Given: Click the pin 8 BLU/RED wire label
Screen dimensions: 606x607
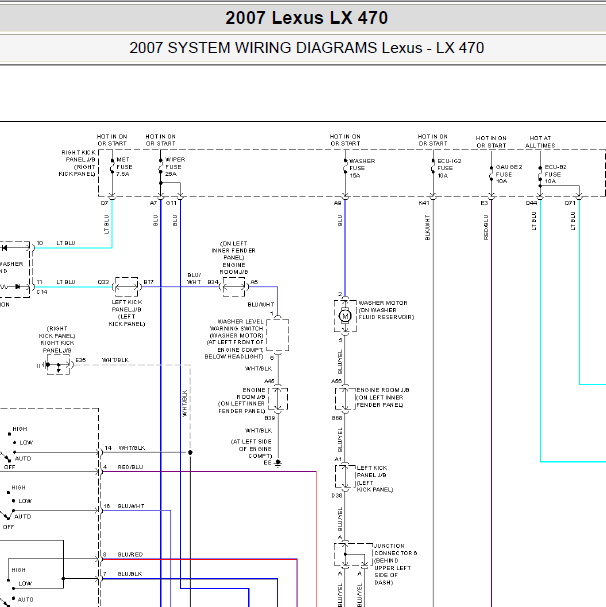Looking at the screenshot, I should tap(130, 554).
